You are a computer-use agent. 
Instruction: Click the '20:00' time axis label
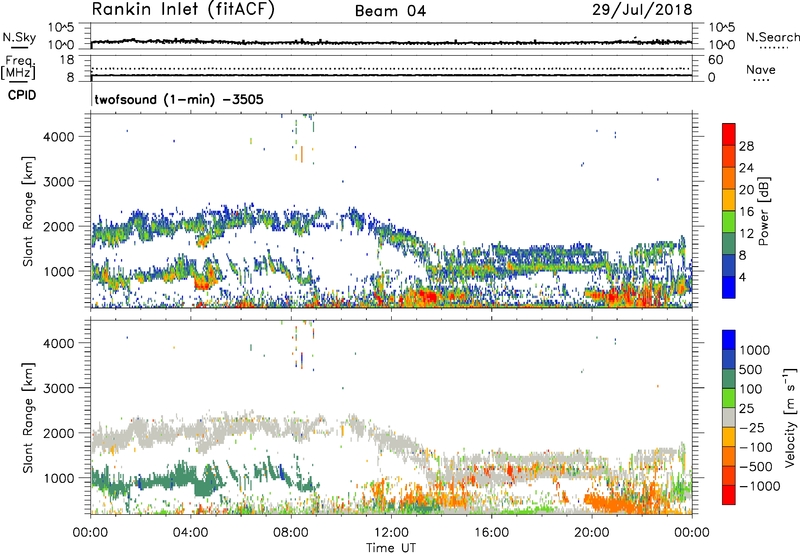pos(592,533)
